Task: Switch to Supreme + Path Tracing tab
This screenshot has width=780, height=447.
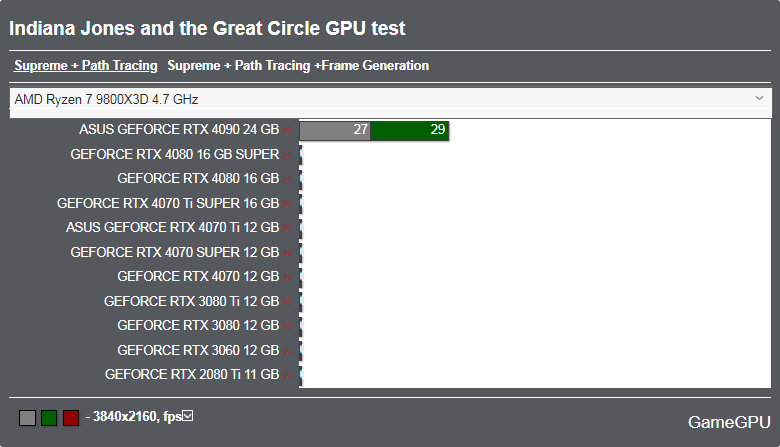Action: point(86,66)
